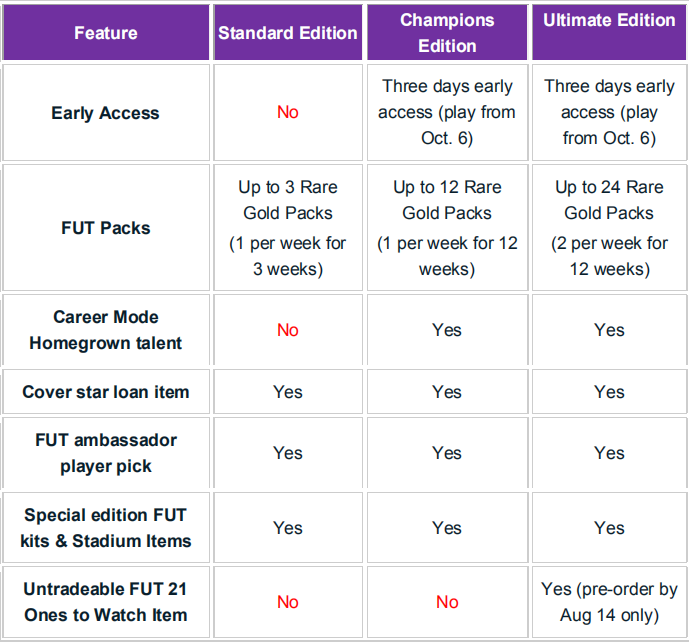Select the pre-order by Aug 14 only cell
The image size is (689, 643).
point(609,602)
